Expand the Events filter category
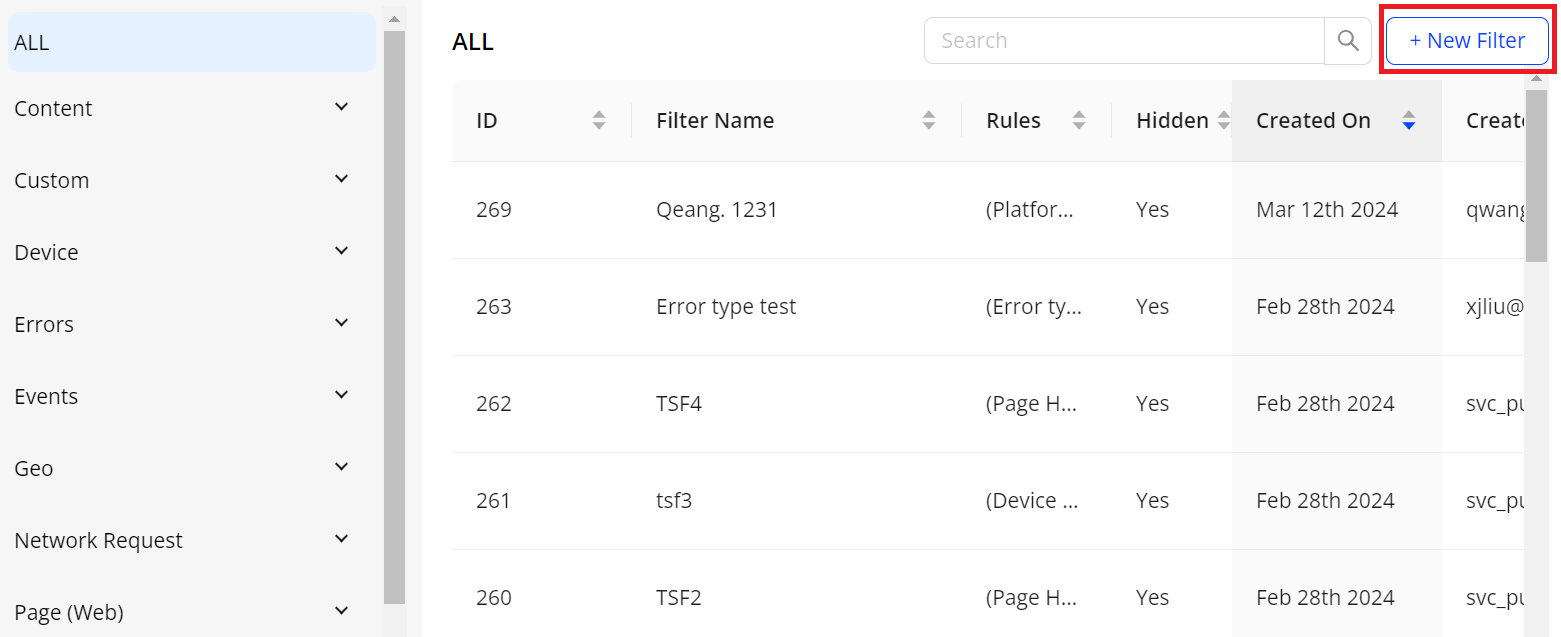Viewport: 1561px width, 637px height. coord(341,395)
